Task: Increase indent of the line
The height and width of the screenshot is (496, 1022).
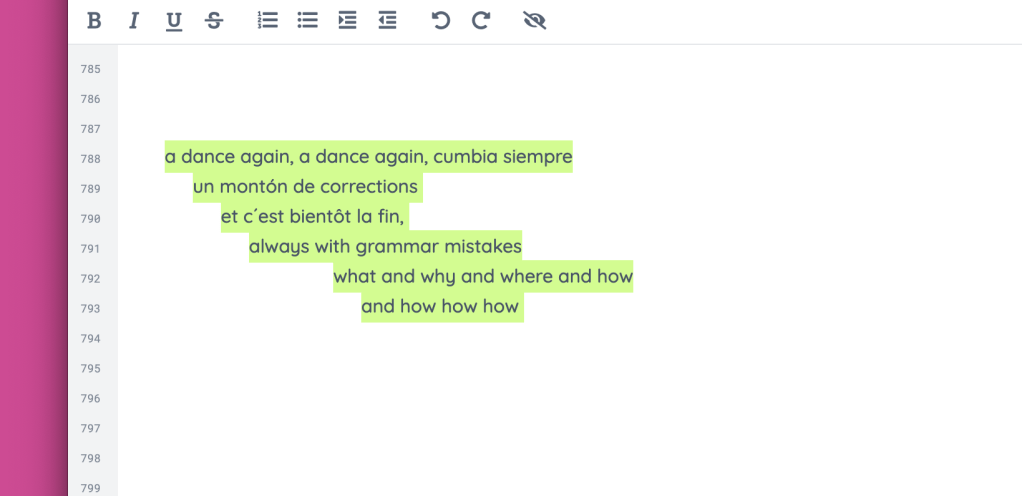Action: coord(347,21)
